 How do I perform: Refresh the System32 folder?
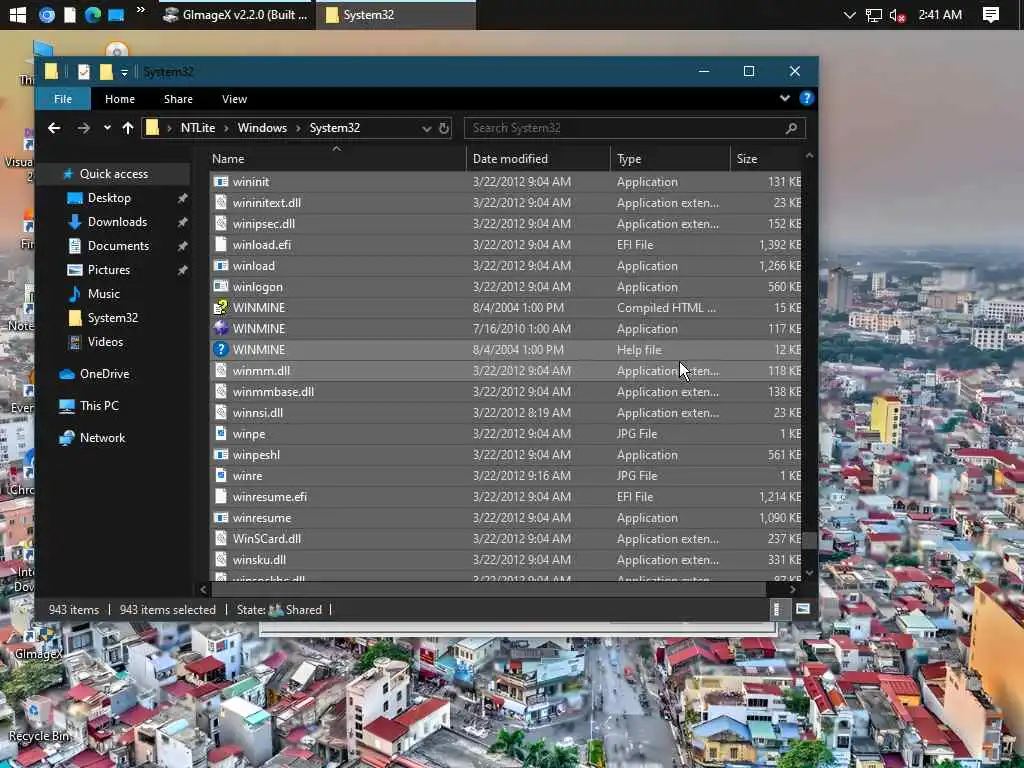(444, 128)
